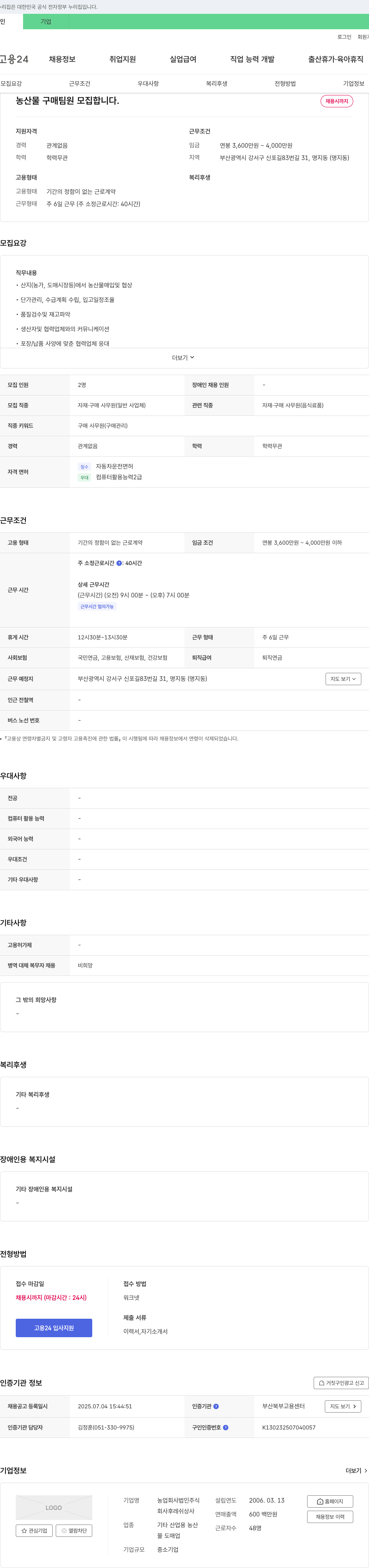
Task: Click 워크넷 application method text
Action: [x=131, y=1298]
